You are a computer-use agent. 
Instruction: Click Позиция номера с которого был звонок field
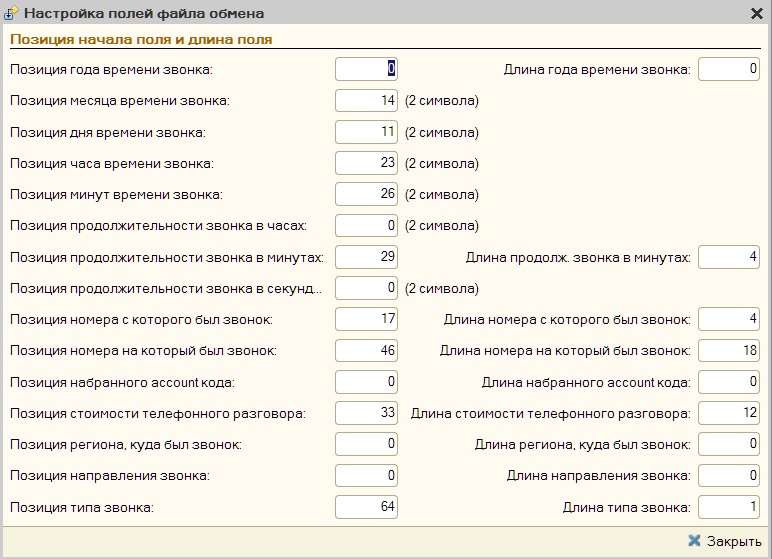click(366, 319)
